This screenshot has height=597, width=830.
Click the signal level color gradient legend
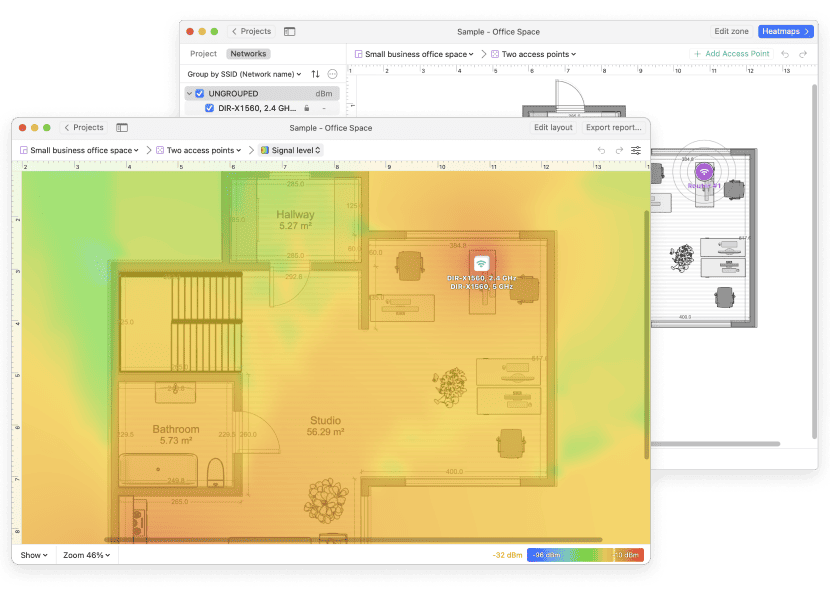coord(585,555)
